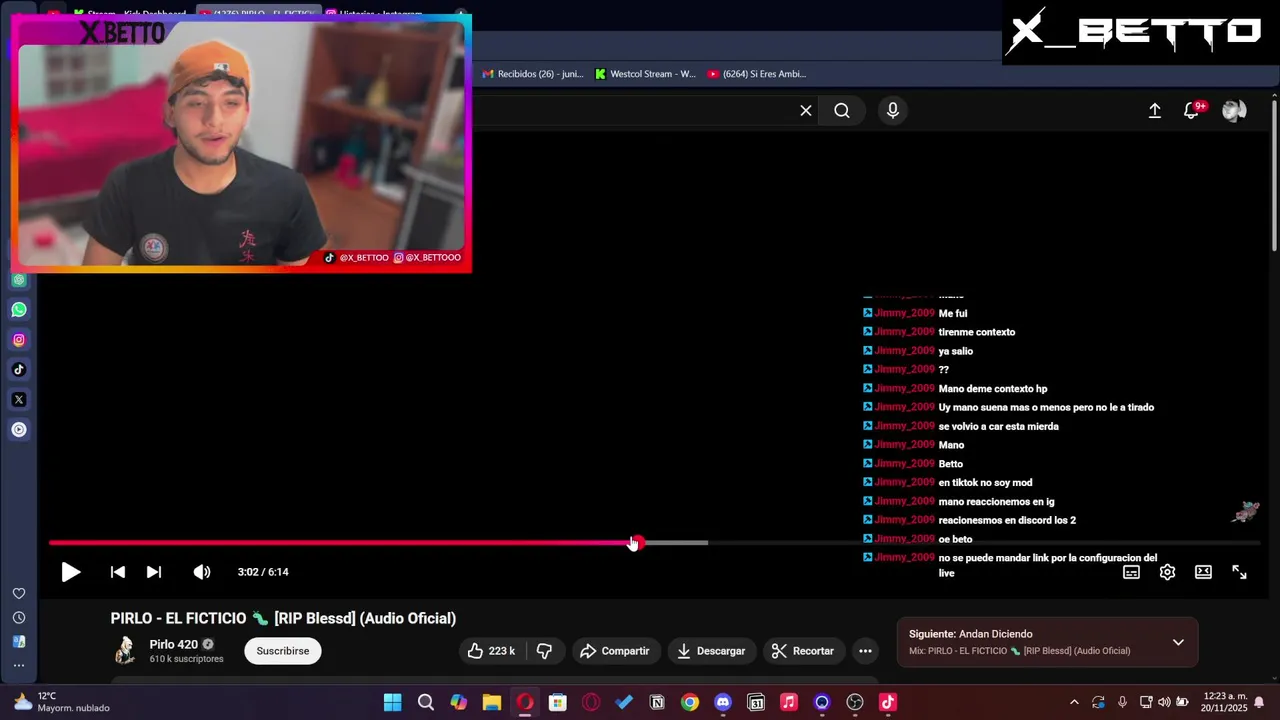Mute the video with the speaker icon
The height and width of the screenshot is (720, 1280).
(x=202, y=572)
